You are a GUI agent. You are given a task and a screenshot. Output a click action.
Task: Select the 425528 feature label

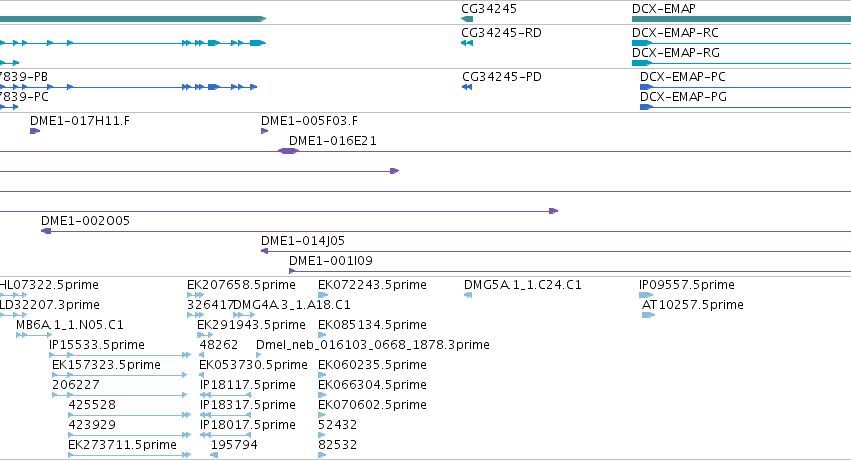pyautogui.click(x=92, y=405)
